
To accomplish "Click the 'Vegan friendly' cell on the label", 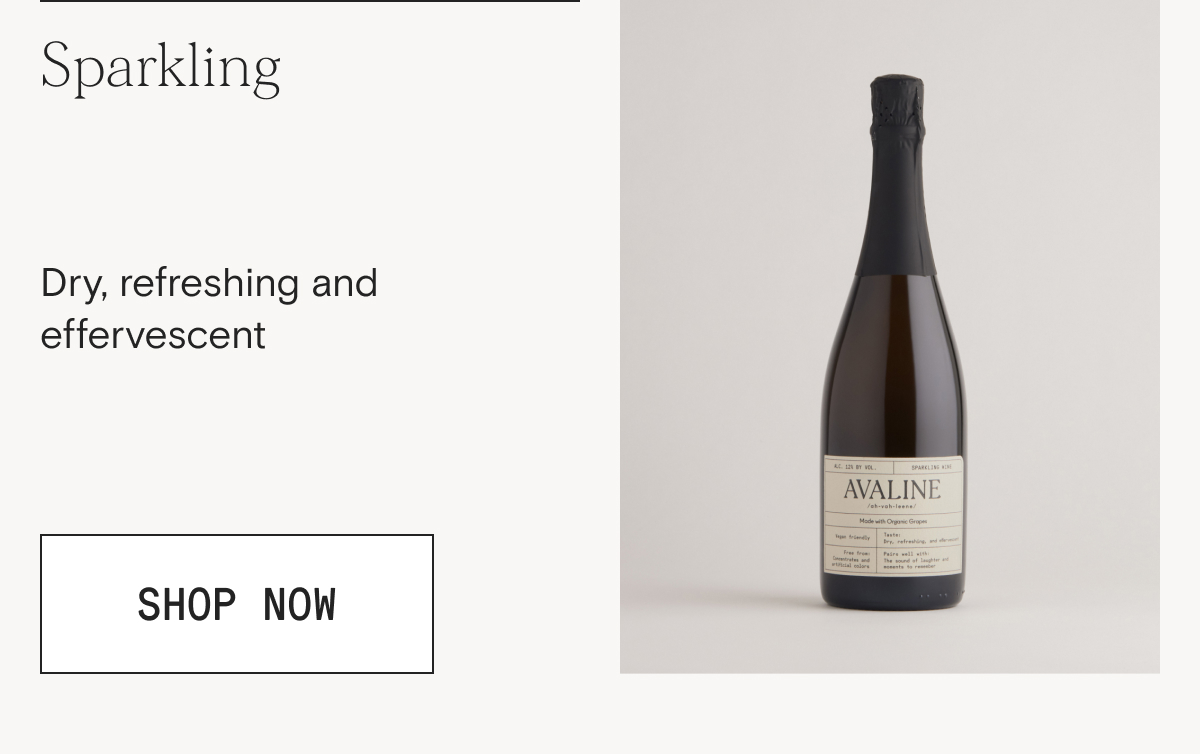I will click(x=852, y=538).
